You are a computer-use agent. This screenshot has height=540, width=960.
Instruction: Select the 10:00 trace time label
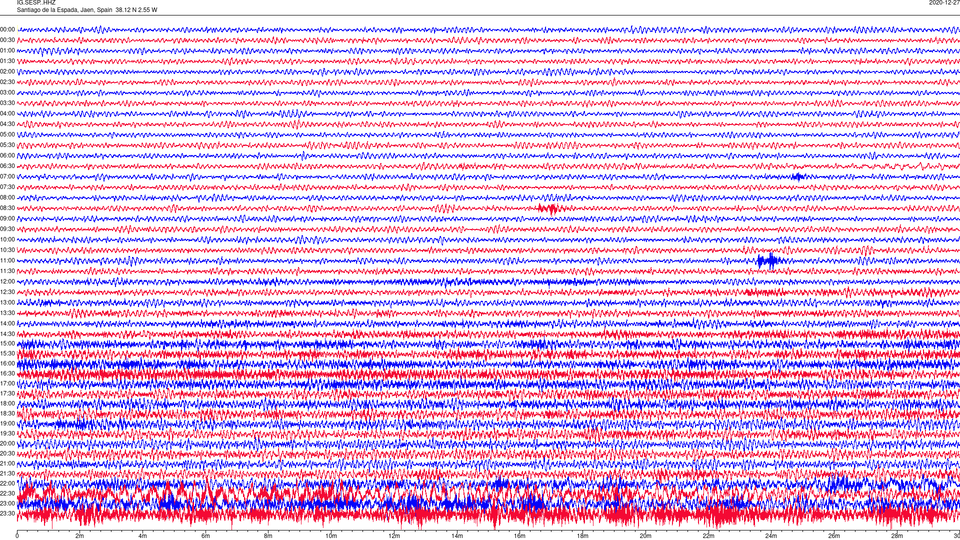click(7, 239)
